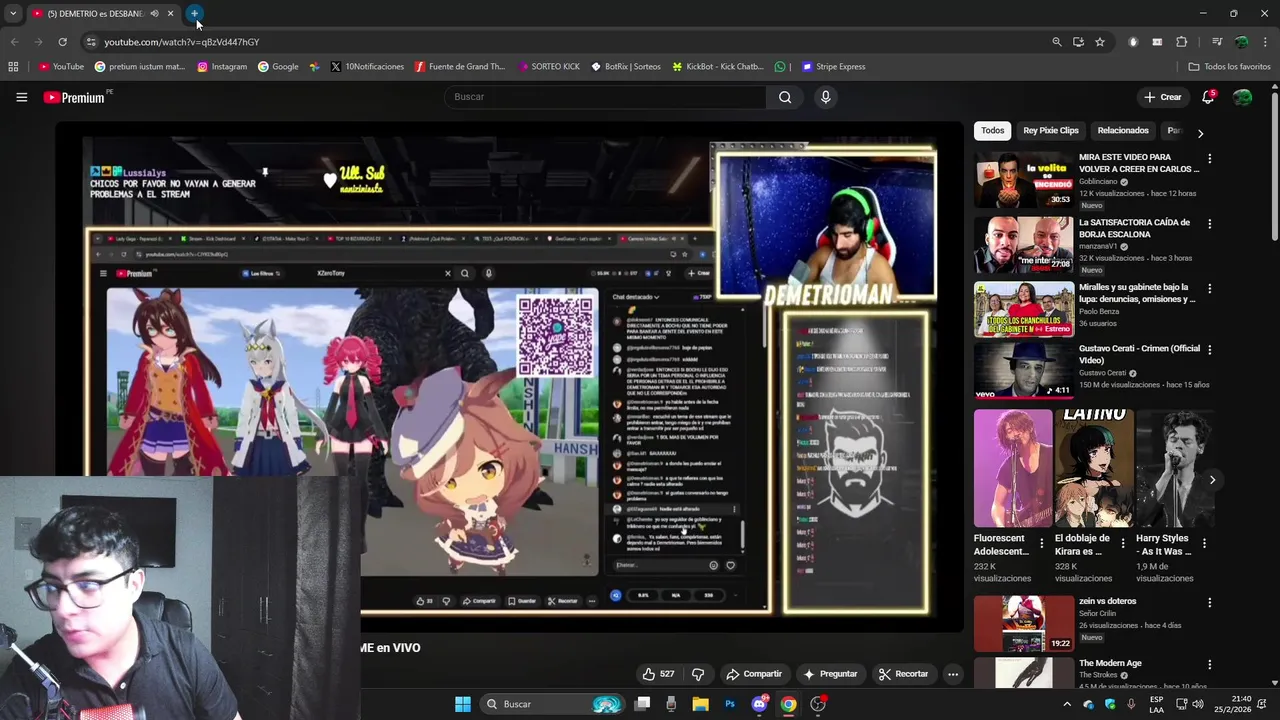This screenshot has height=720, width=1280.
Task: Switch to Chrome in the taskbar
Action: click(788, 704)
